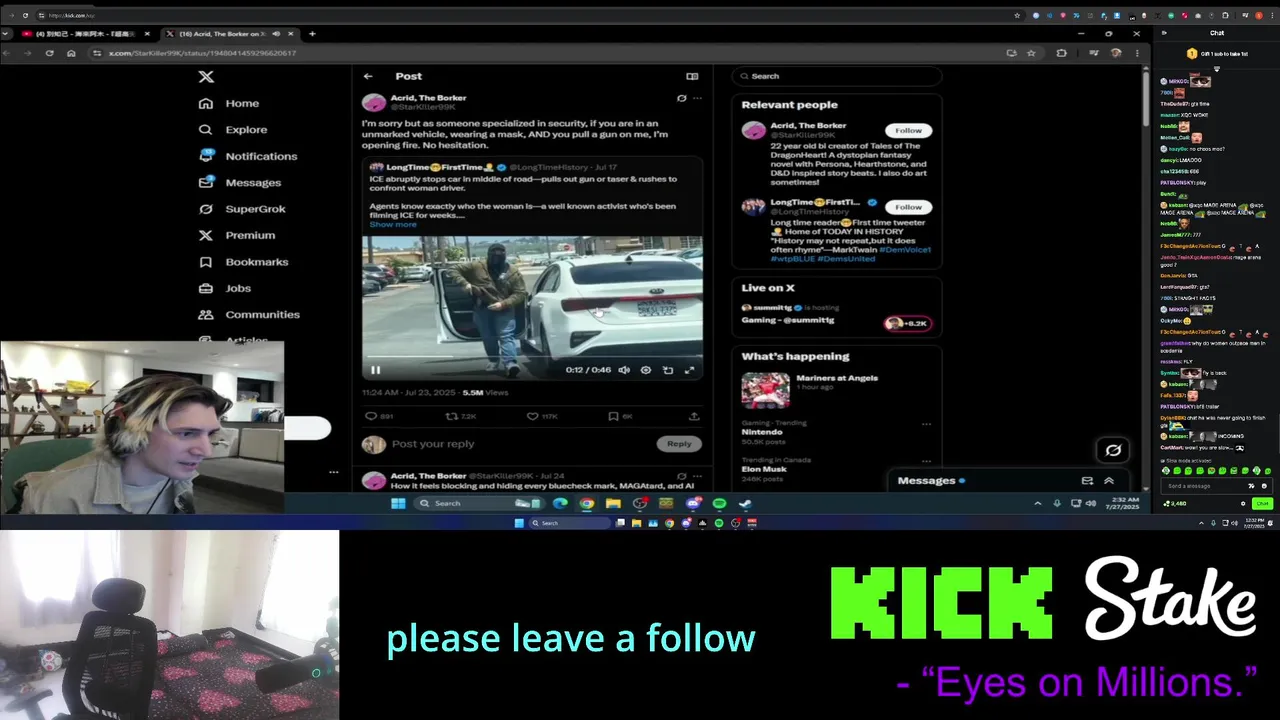The height and width of the screenshot is (720, 1280).
Task: Pause the video in the post
Action: (376, 370)
